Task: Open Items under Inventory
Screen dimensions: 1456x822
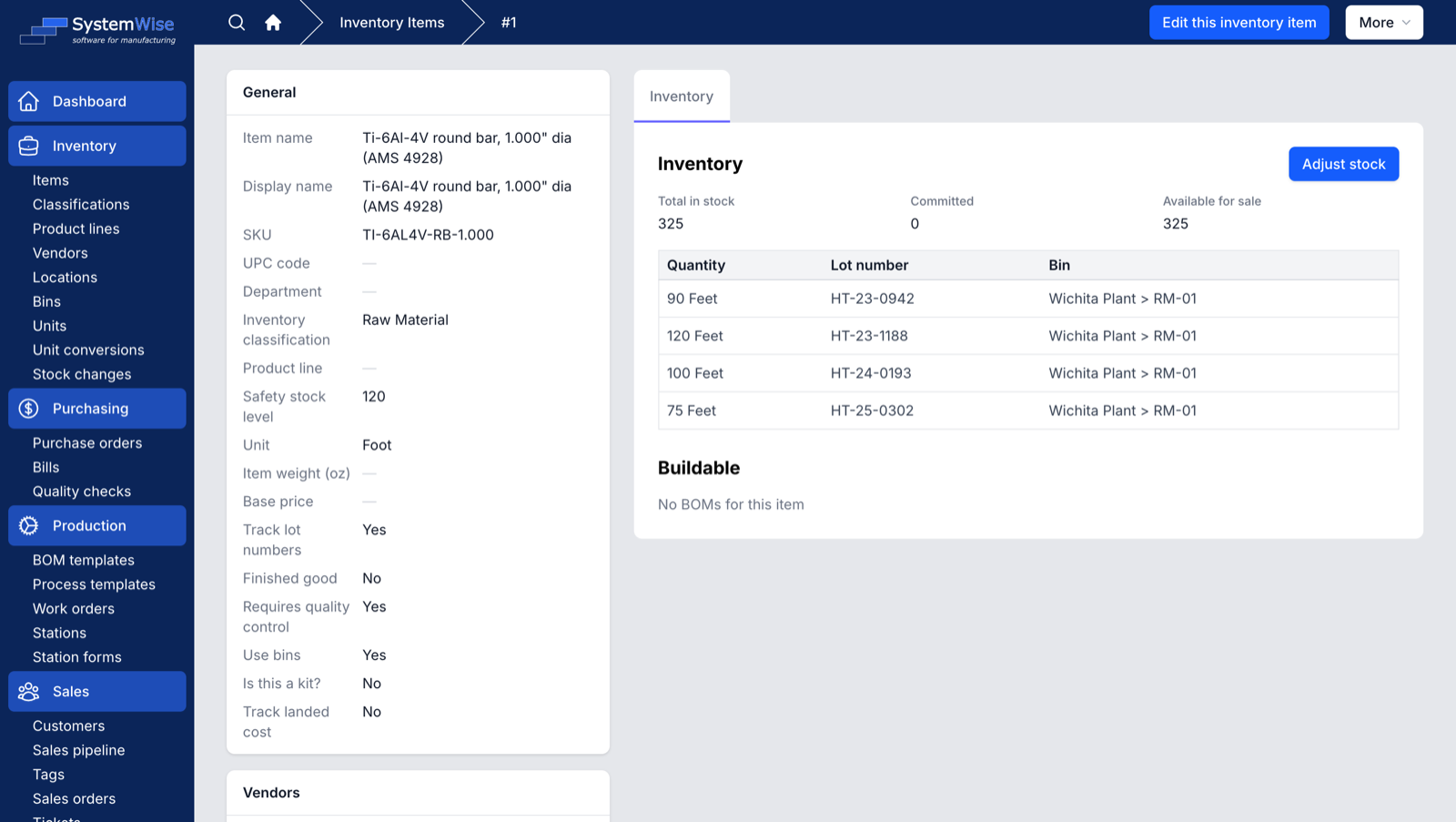Action: (x=51, y=180)
